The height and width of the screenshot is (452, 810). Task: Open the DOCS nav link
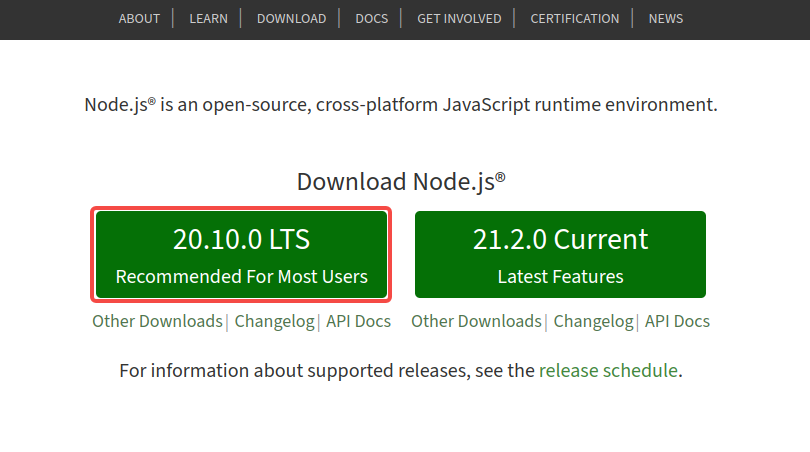(x=371, y=19)
